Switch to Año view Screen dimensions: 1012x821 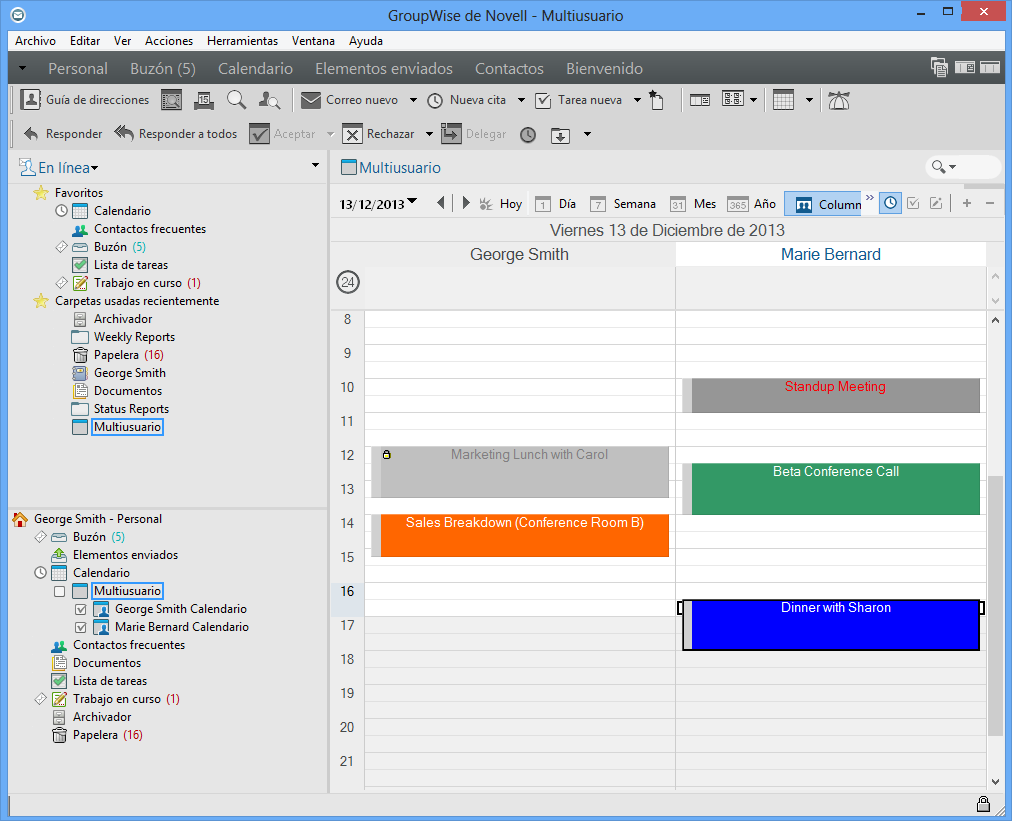(x=751, y=204)
